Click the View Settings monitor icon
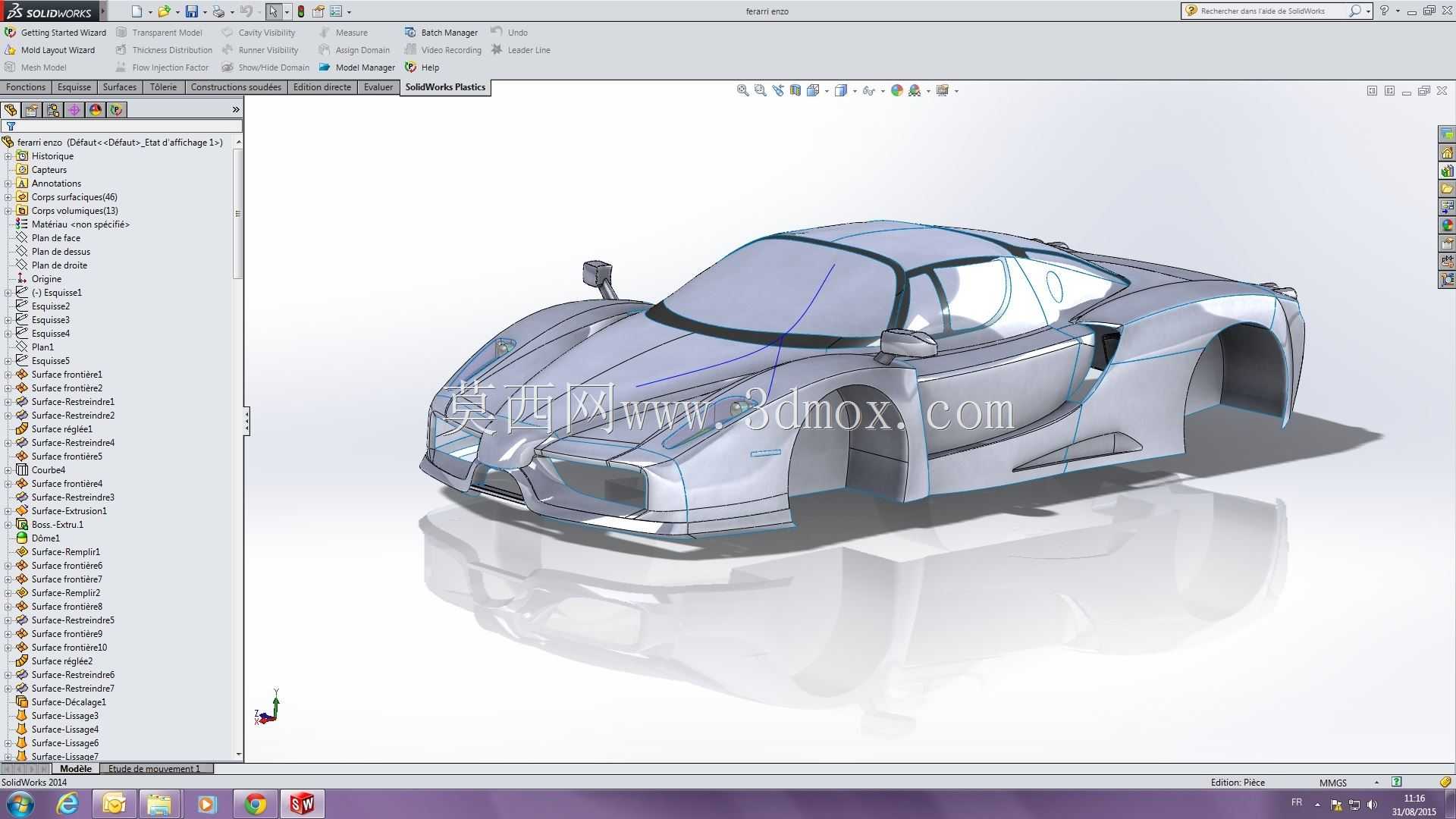Image resolution: width=1456 pixels, height=819 pixels. (x=943, y=90)
